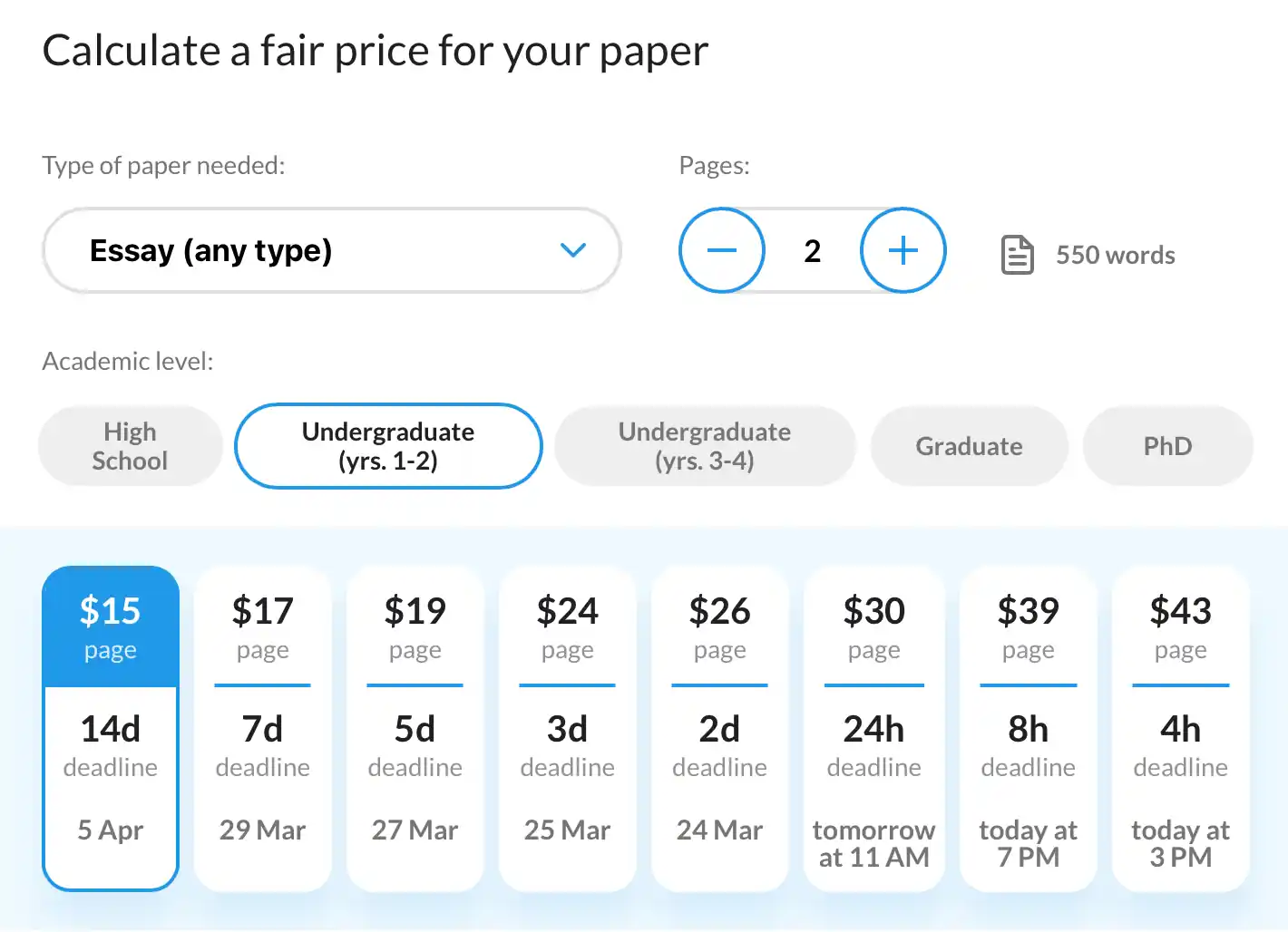Select Undergraduate (yrs. 1-2) level
Image resolution: width=1288 pixels, height=932 pixels.
(388, 446)
